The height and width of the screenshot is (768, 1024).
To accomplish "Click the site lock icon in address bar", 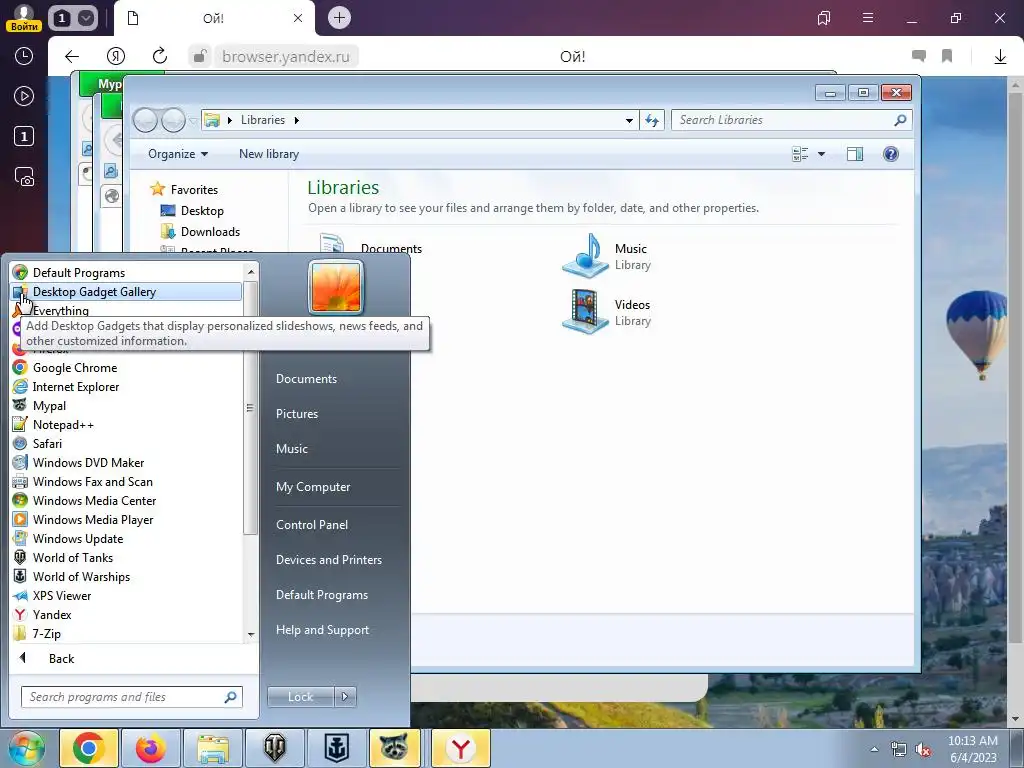I will coord(200,56).
